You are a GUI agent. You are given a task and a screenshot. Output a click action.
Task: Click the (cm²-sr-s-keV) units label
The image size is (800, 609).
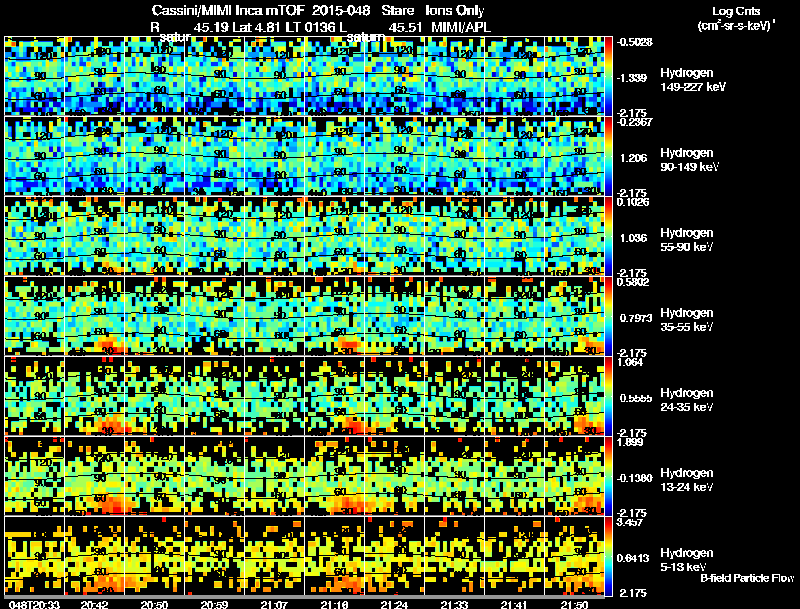tap(735, 25)
